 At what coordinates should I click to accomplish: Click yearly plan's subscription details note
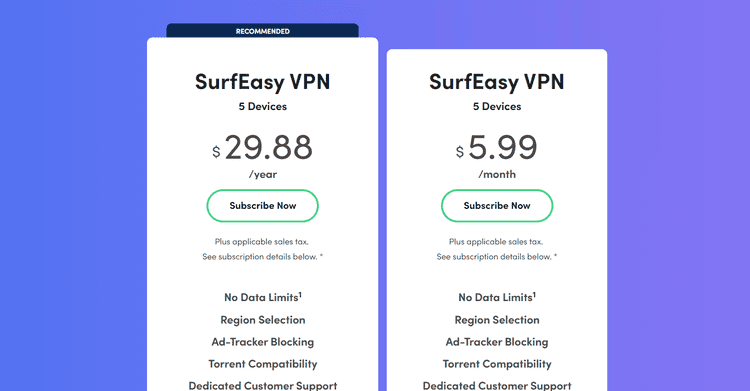(263, 257)
